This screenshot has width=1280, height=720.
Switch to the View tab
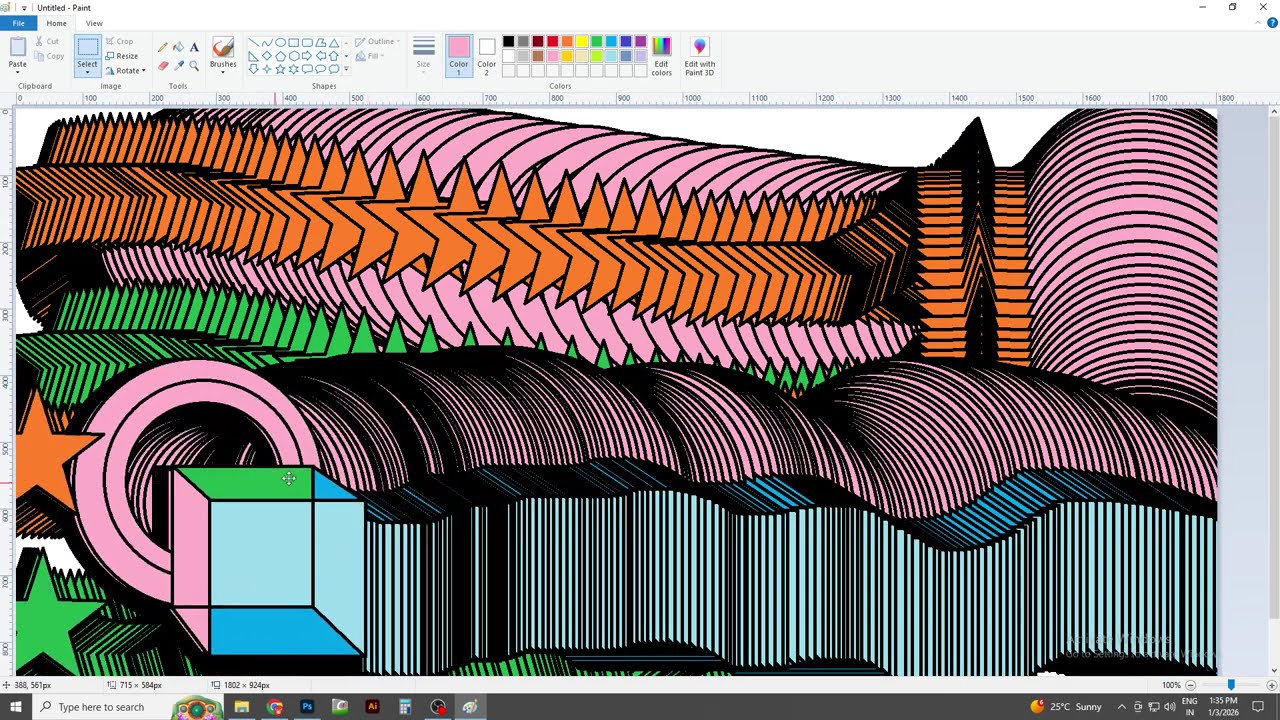point(94,23)
